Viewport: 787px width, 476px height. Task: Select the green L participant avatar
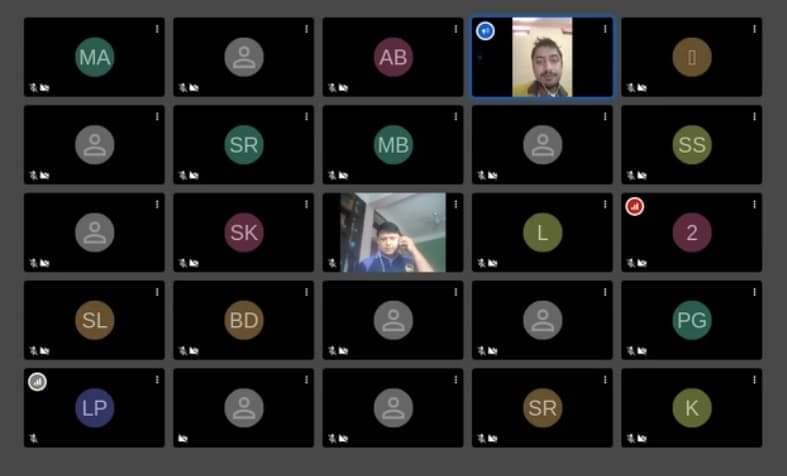click(543, 232)
